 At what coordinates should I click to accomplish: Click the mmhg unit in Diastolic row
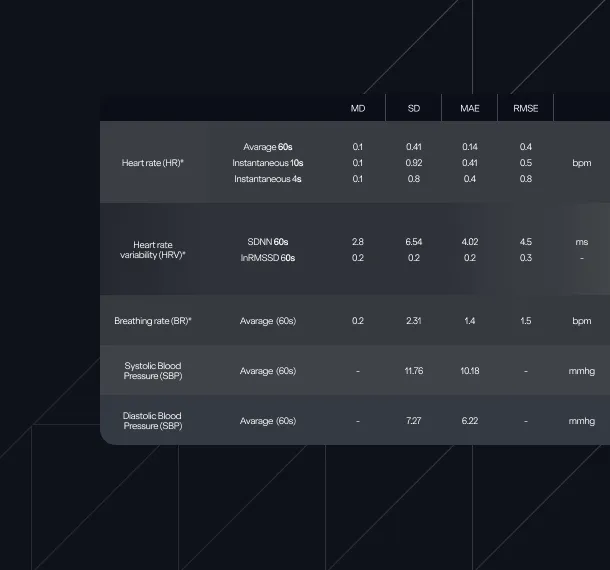[582, 421]
